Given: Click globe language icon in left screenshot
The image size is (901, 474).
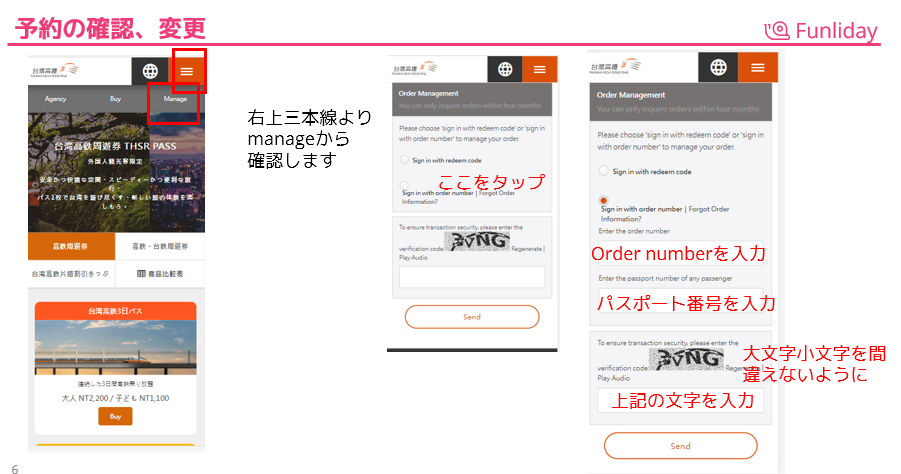Looking at the screenshot, I should click(150, 71).
